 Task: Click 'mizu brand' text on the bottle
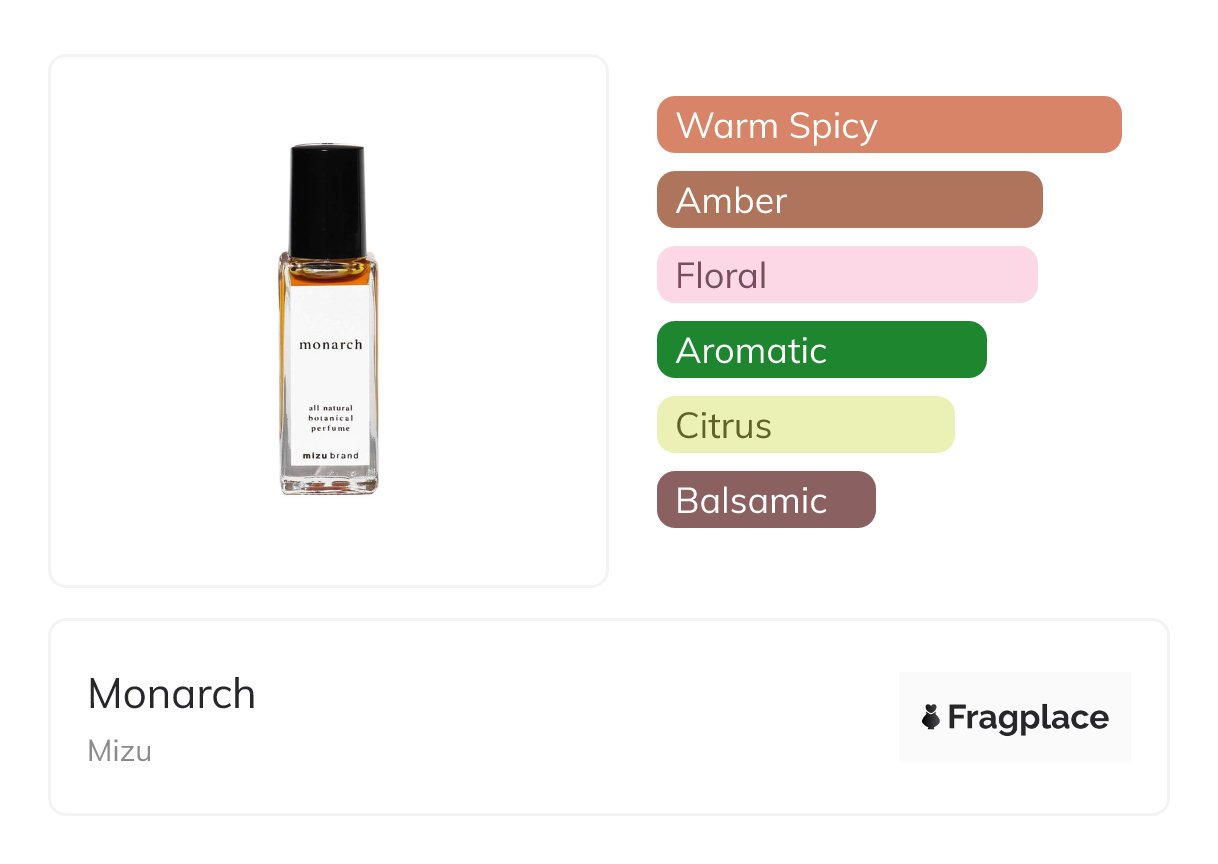point(330,456)
